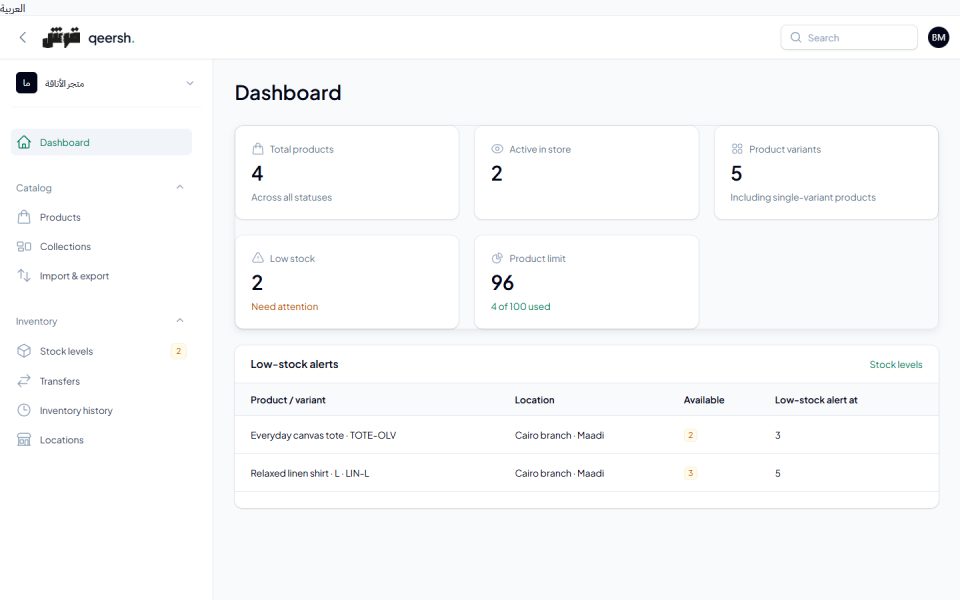Click available badge 2 in tote row
960x600 pixels.
[x=690, y=435]
